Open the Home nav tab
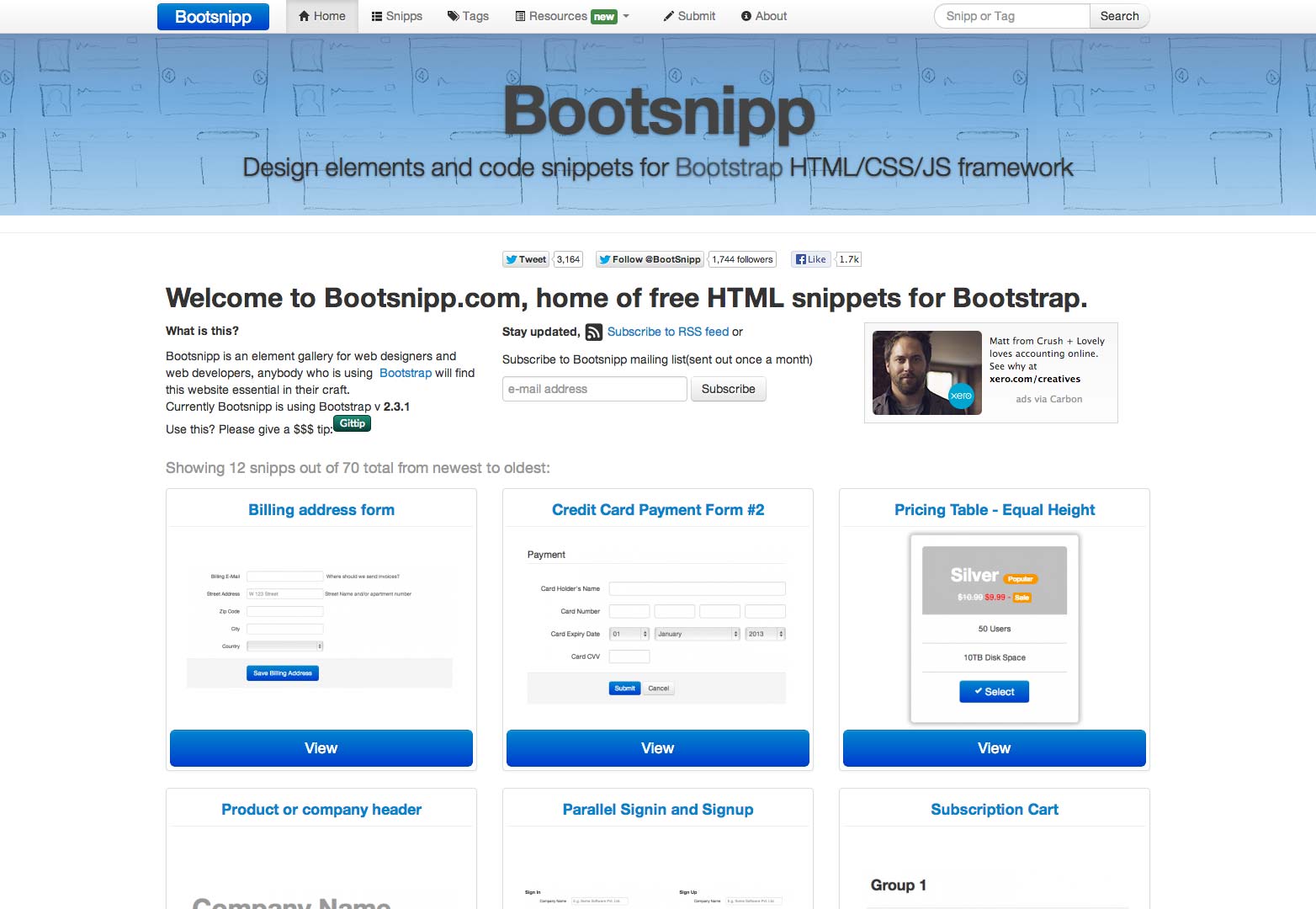Viewport: 1316px width, 909px height. click(322, 16)
